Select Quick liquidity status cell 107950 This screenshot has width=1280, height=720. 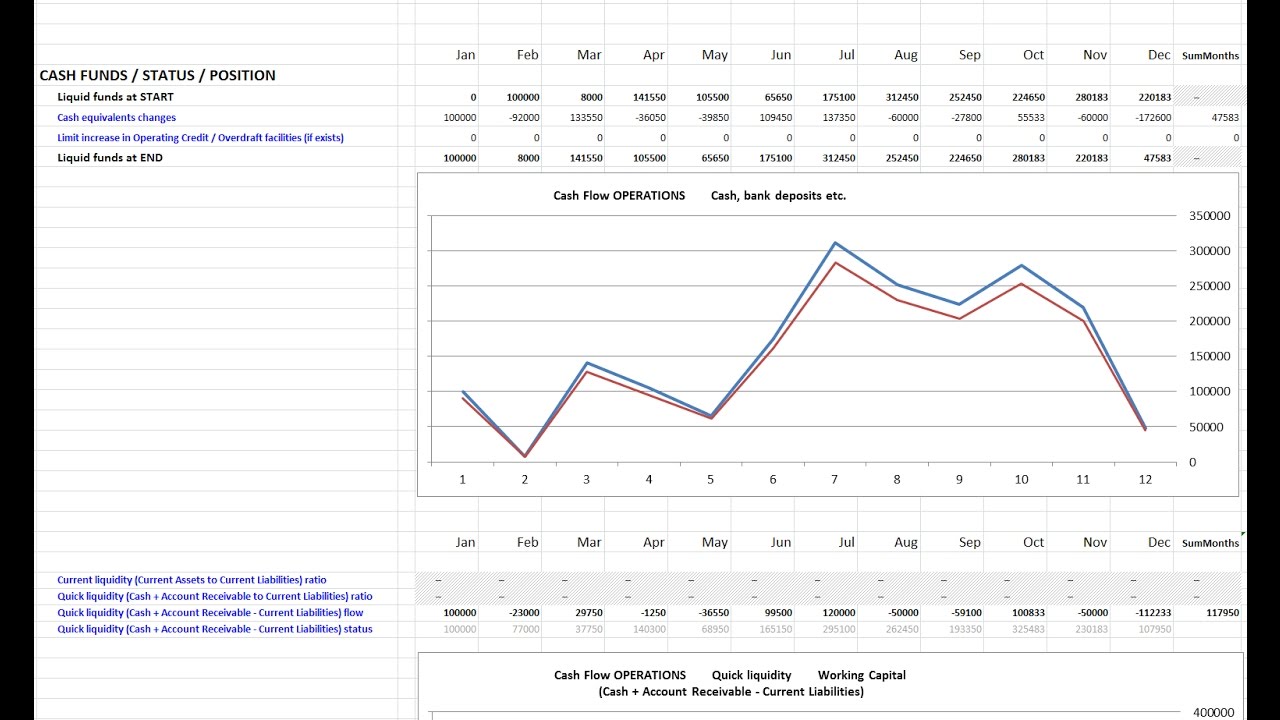(x=1154, y=630)
